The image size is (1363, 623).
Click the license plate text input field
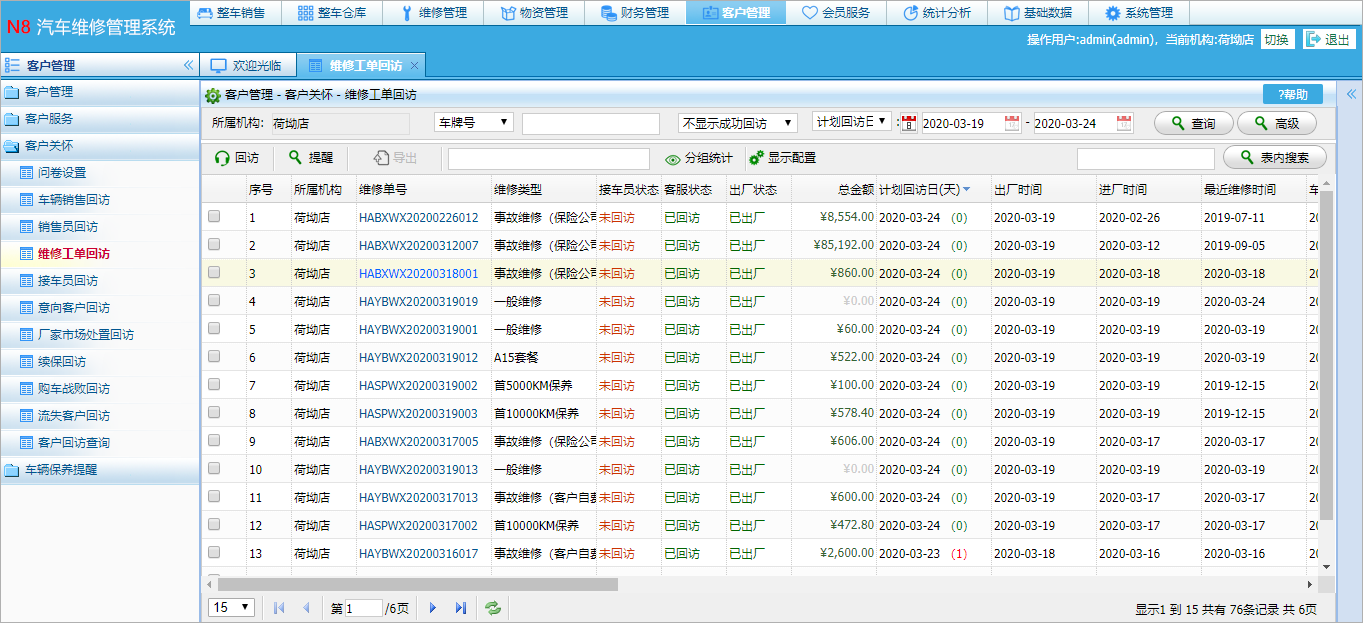tap(591, 124)
